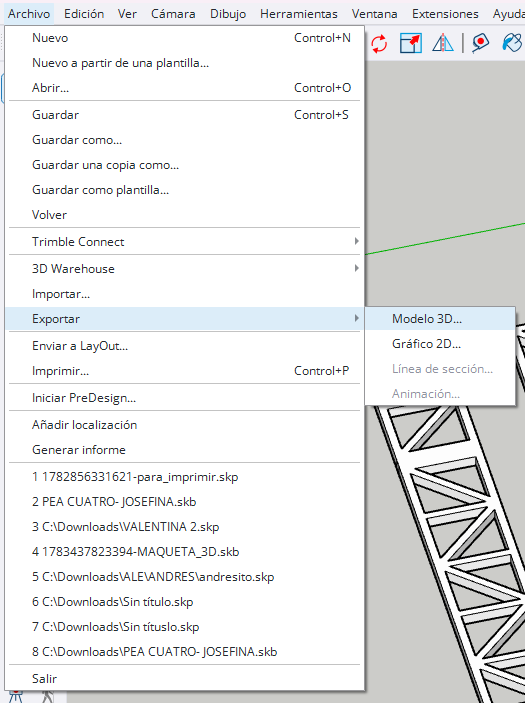525x703 pixels.
Task: Expand the Exportar submenu arrow
Action: click(356, 318)
